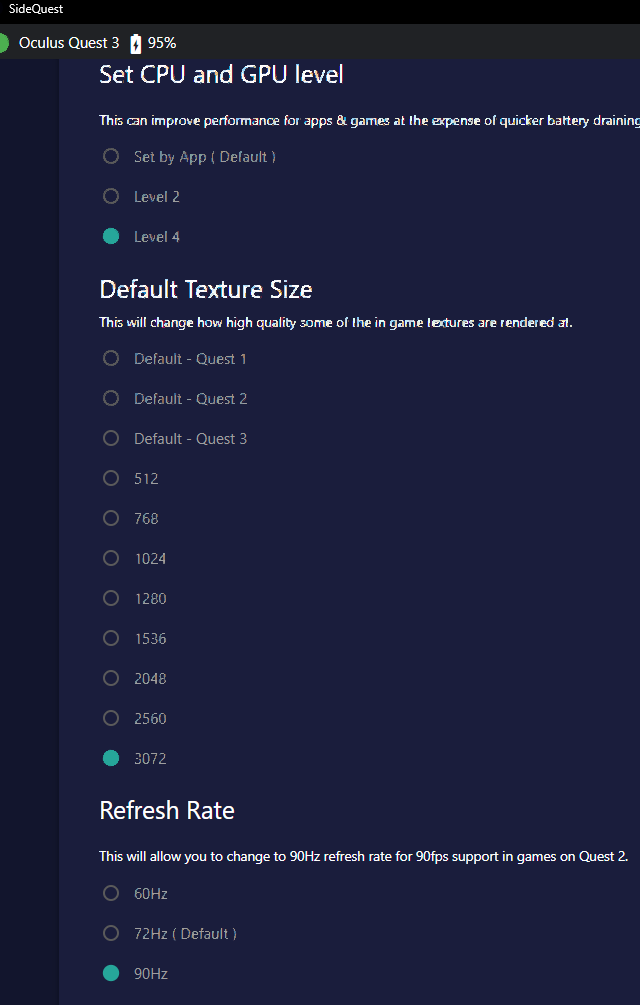
Task: Switch refresh rate to 60Hz
Action: [x=111, y=893]
